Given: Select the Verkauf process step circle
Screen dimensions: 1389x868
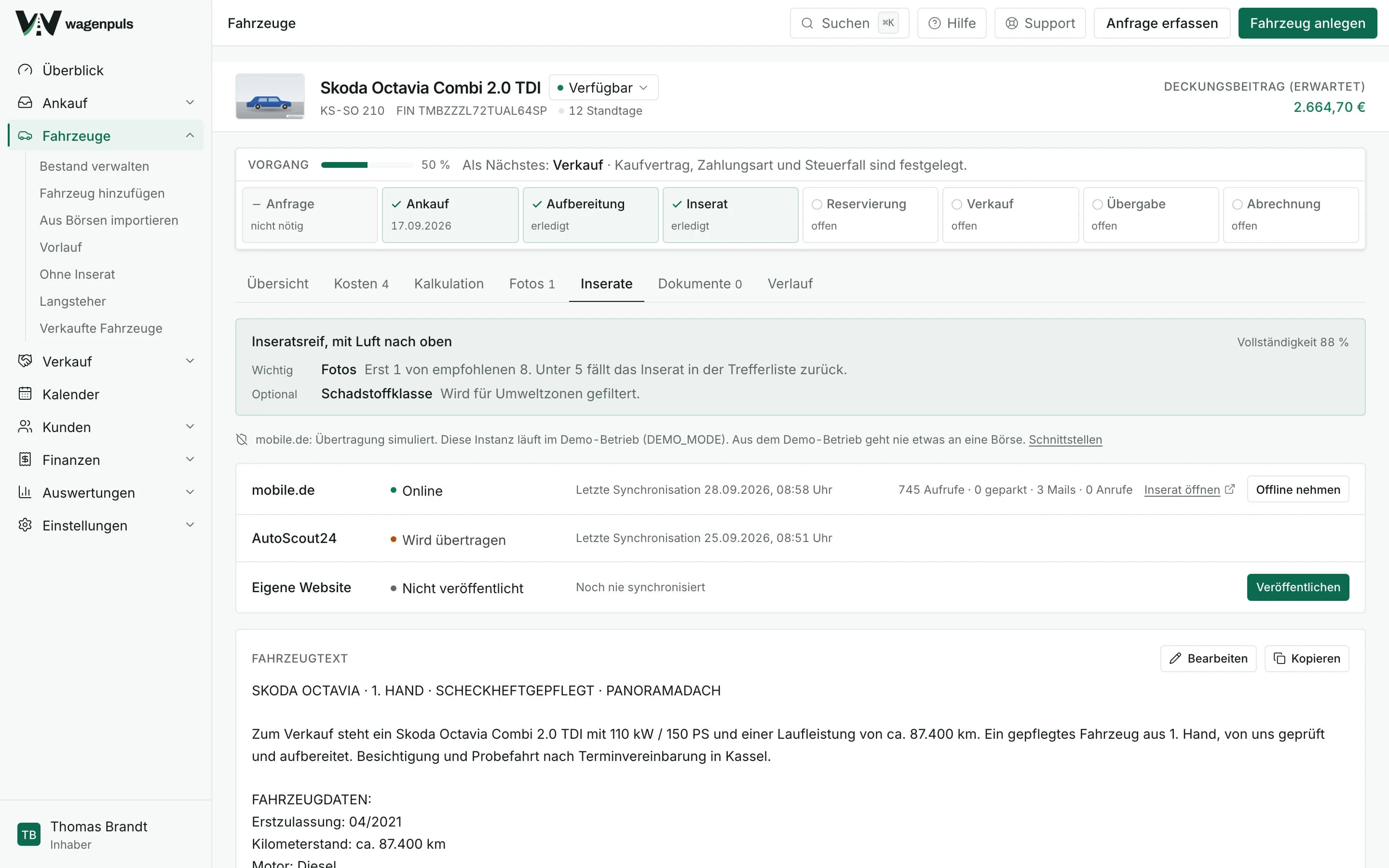Looking at the screenshot, I should [957, 204].
